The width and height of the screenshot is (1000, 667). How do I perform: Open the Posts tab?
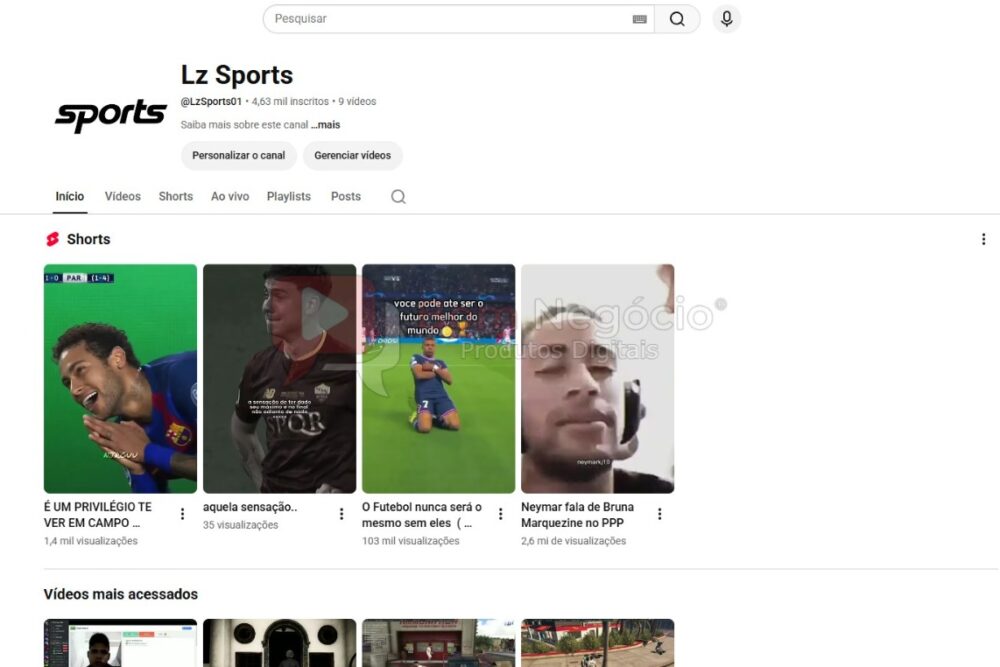pos(346,196)
